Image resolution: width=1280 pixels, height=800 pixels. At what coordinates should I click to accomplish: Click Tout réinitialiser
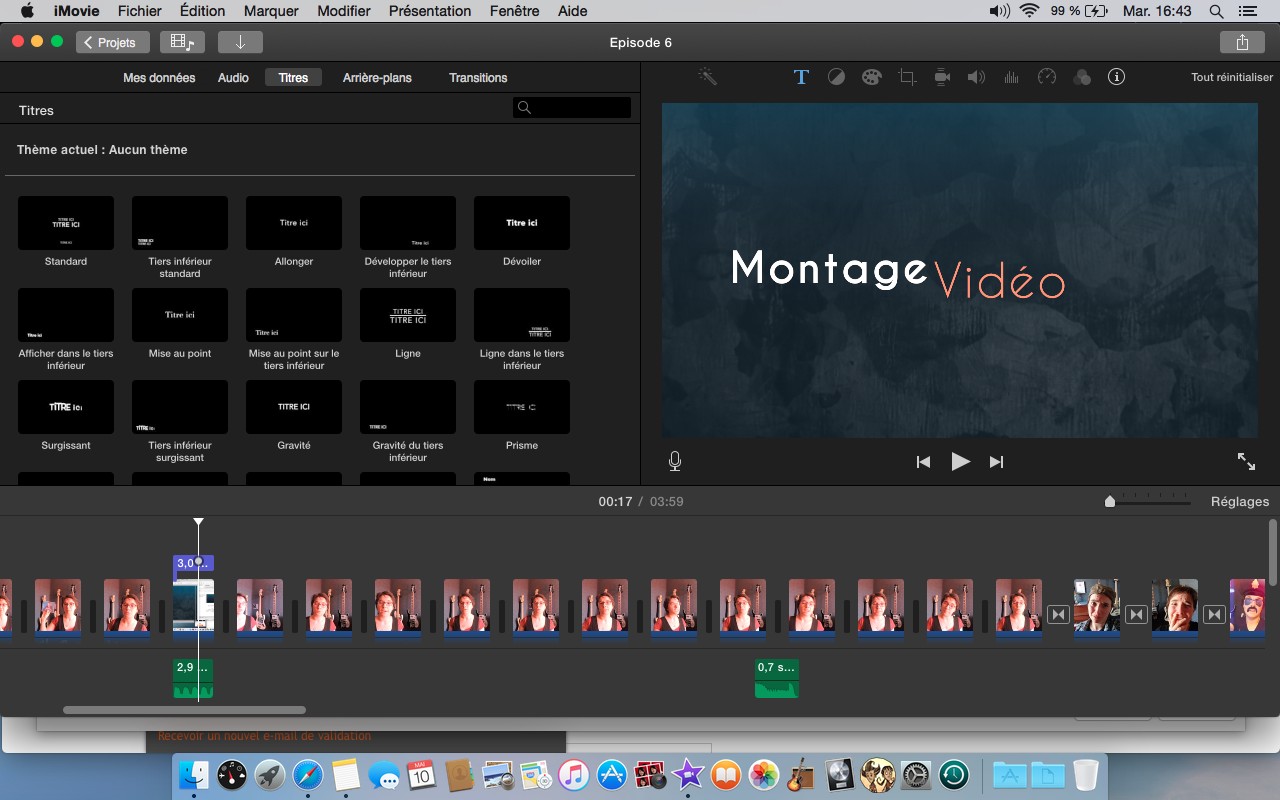point(1232,77)
